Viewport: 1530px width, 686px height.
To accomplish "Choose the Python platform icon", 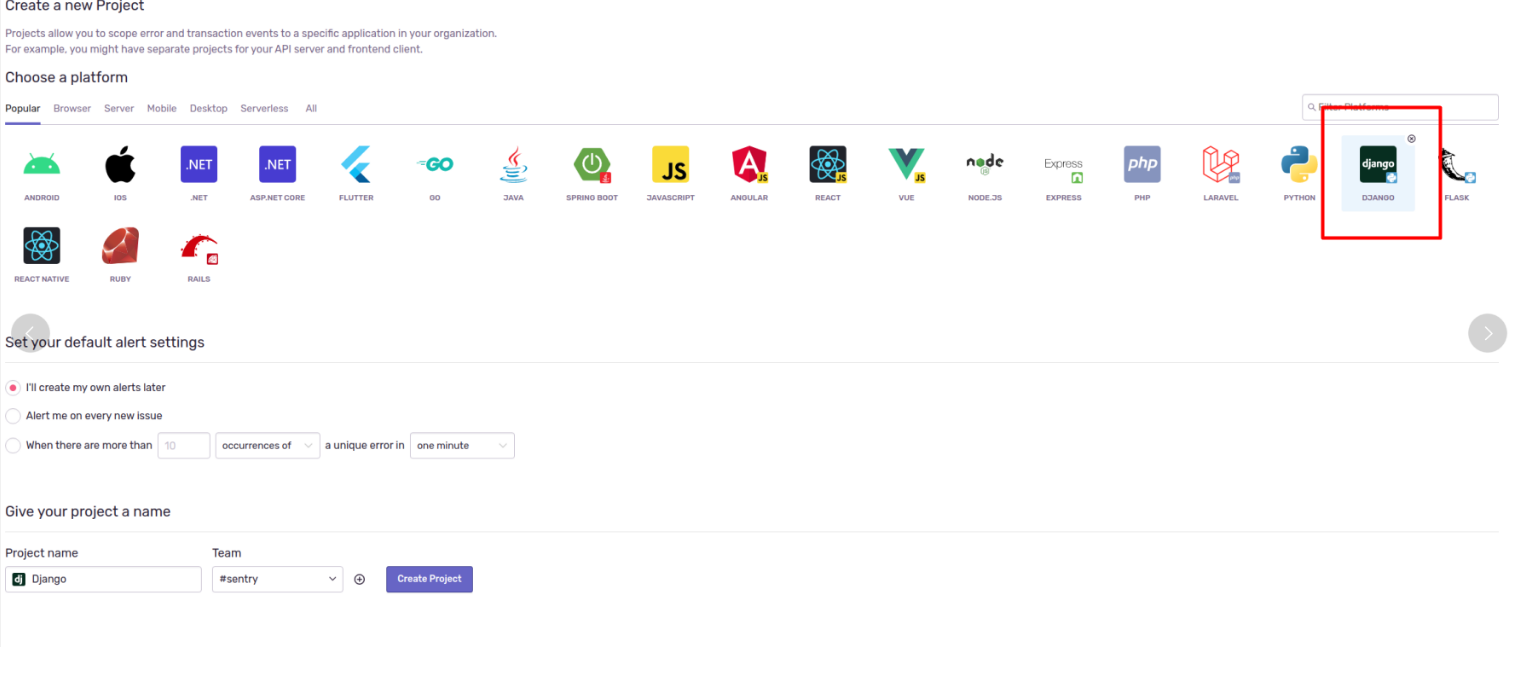I will 1299,164.
